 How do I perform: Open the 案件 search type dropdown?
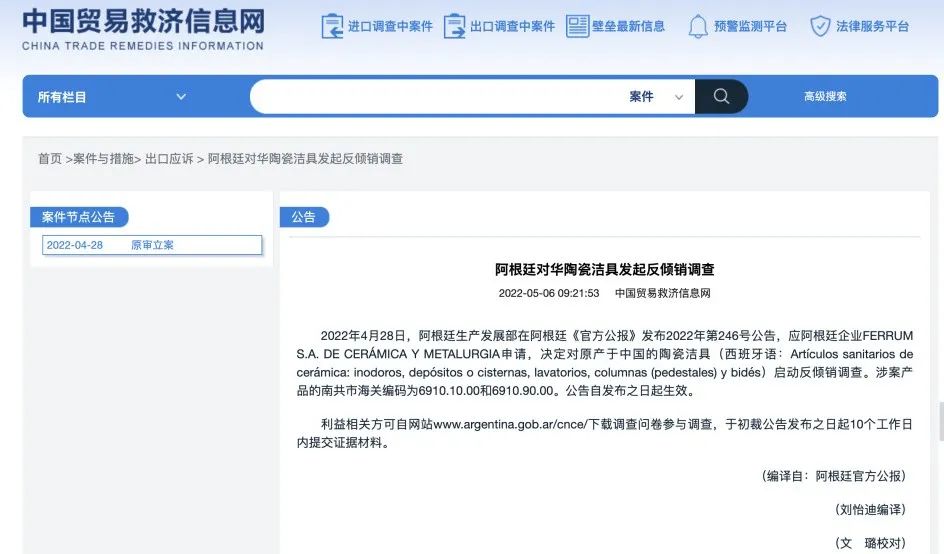click(x=656, y=96)
